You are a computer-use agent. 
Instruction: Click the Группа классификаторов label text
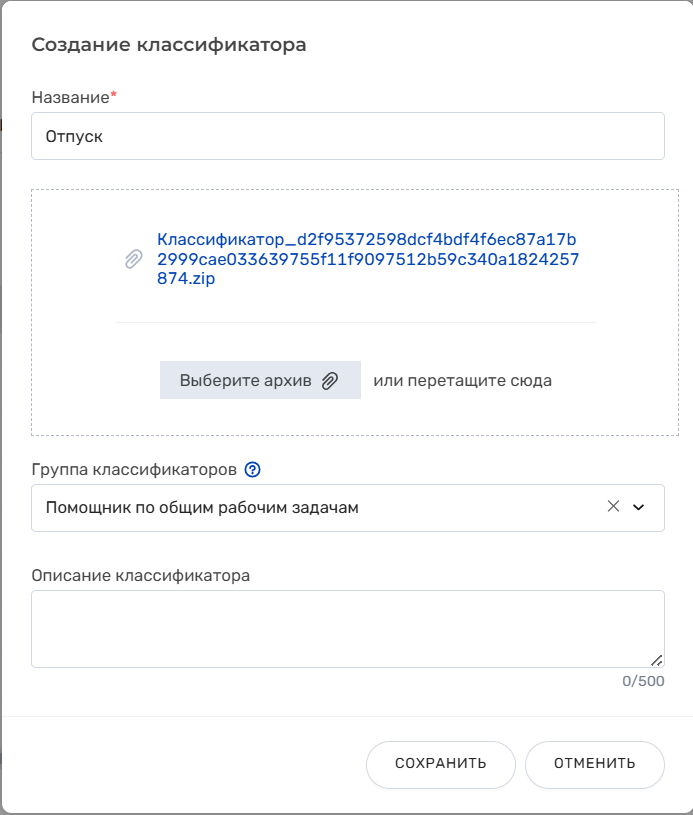(x=134, y=469)
